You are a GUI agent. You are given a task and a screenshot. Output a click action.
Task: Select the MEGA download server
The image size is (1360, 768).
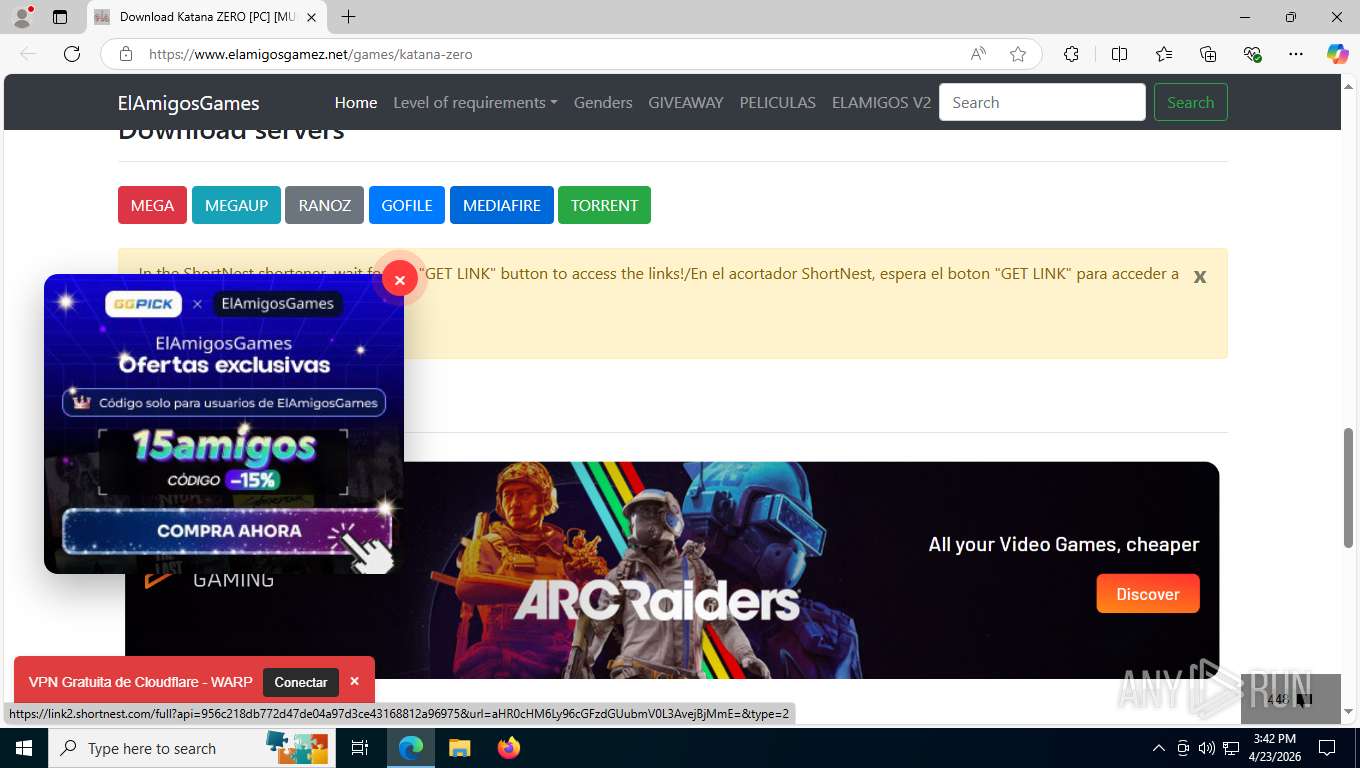pos(152,205)
